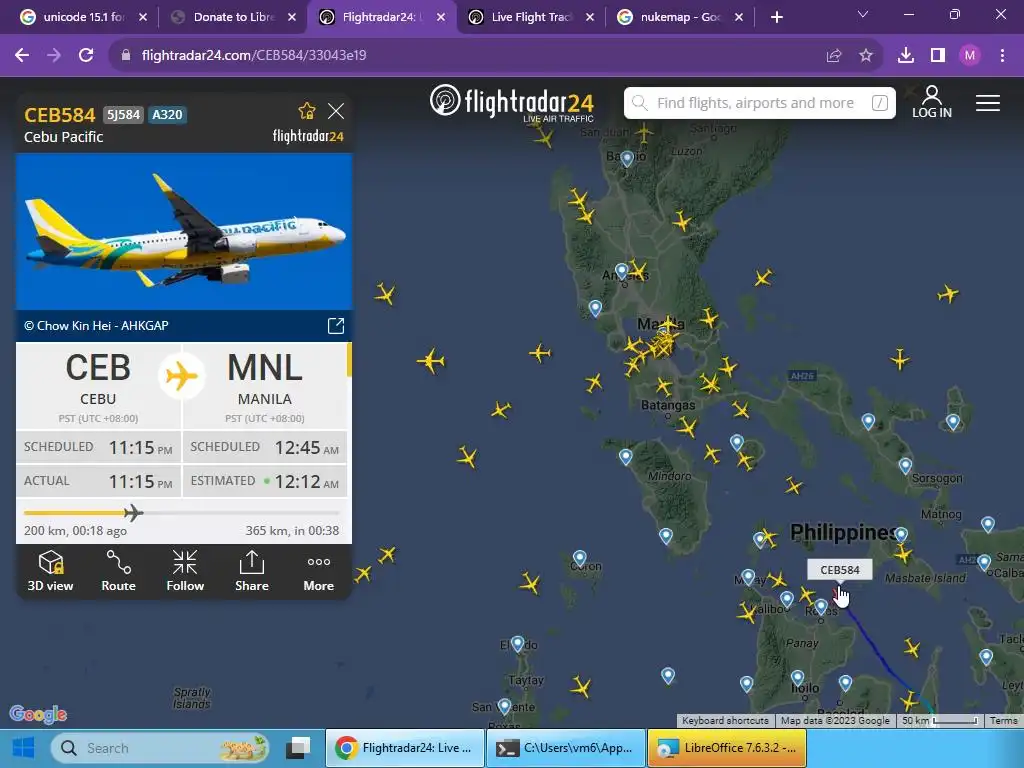Screen dimensions: 1024x768
Task: Select the CEB584 map label
Action: [x=840, y=569]
